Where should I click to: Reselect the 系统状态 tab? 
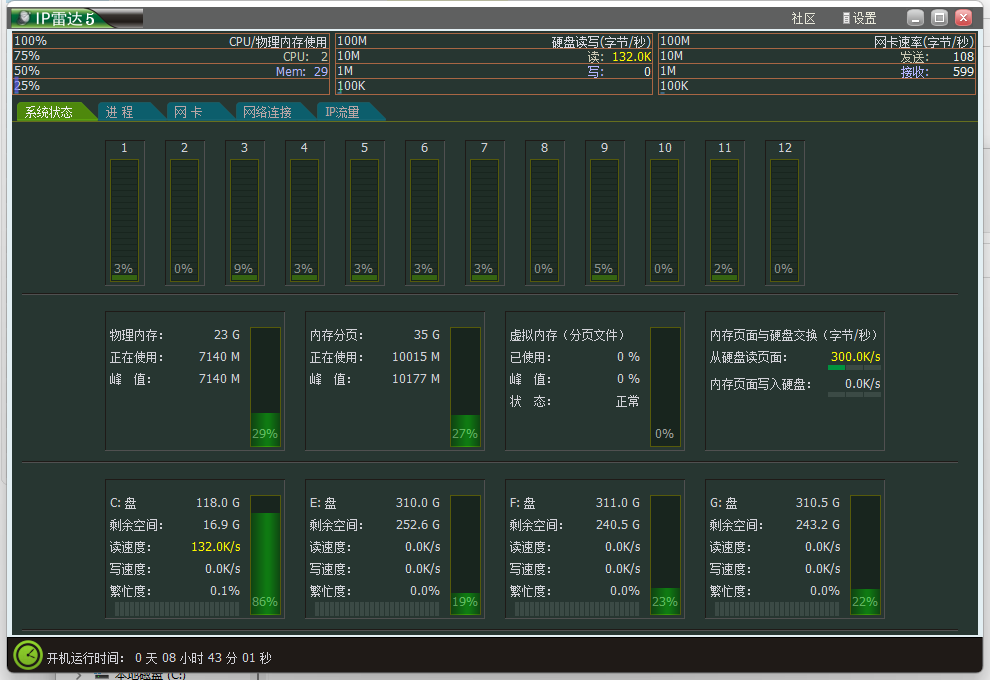[48, 112]
